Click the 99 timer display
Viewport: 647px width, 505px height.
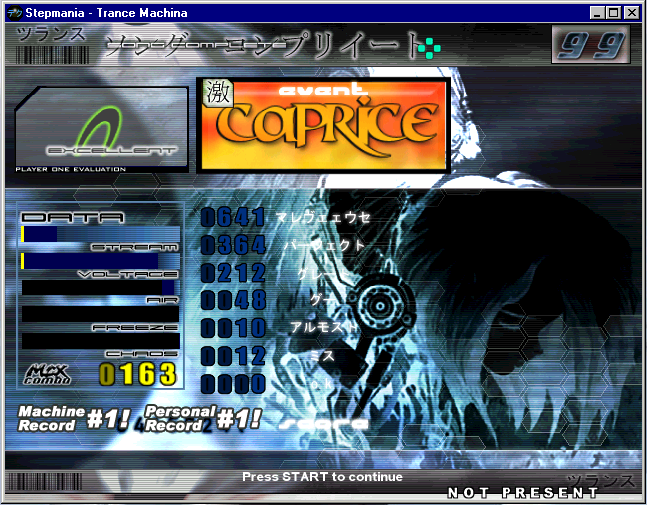tap(590, 45)
